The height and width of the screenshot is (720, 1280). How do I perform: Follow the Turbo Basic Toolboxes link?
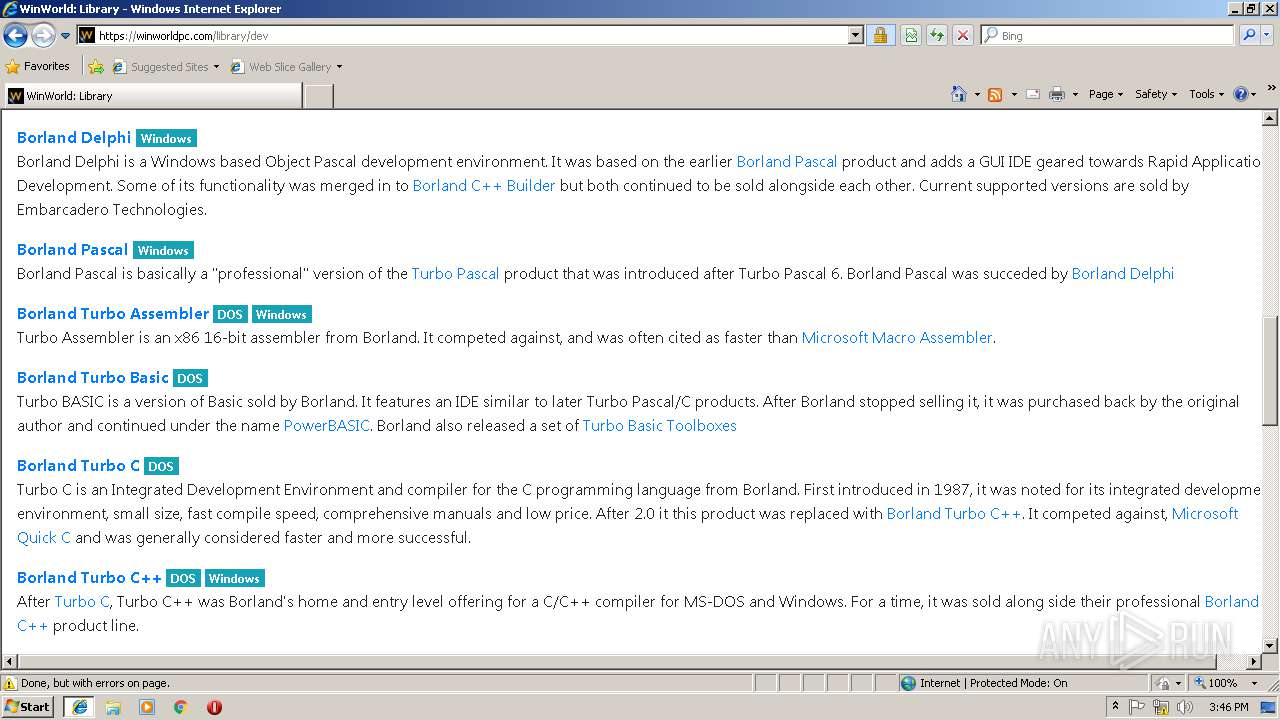pos(660,425)
